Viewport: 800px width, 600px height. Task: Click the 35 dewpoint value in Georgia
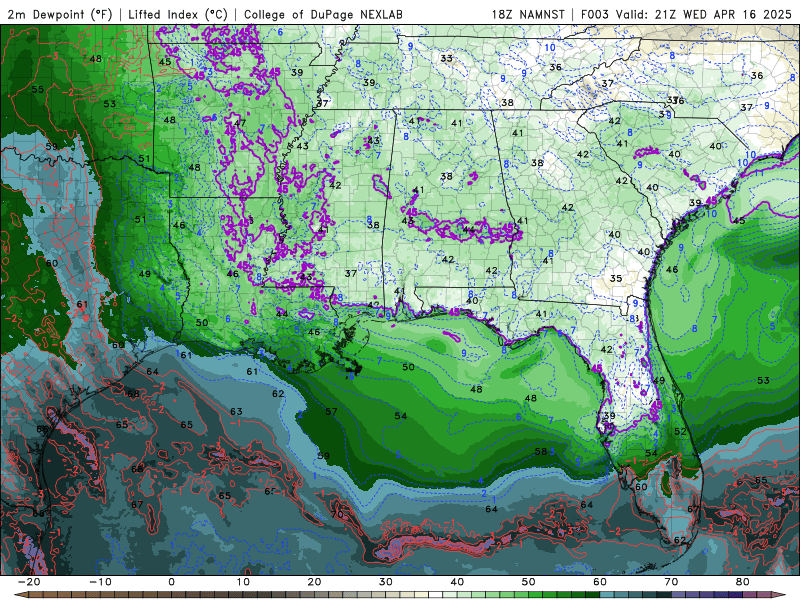(x=616, y=279)
